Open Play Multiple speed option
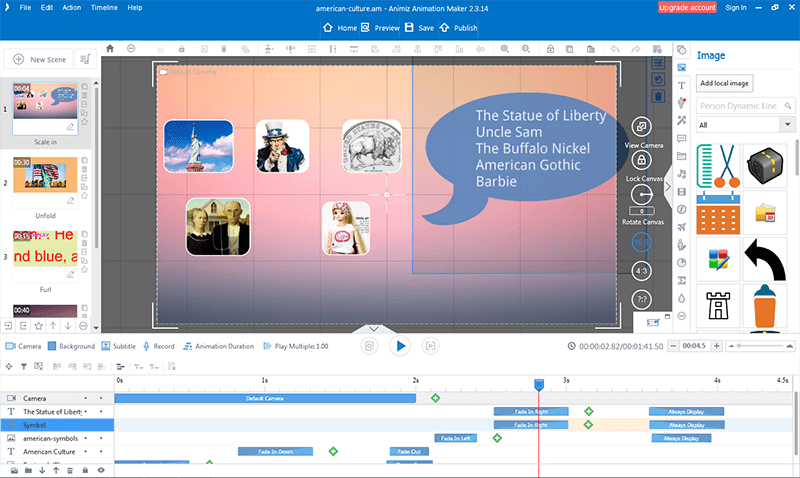 coord(296,346)
